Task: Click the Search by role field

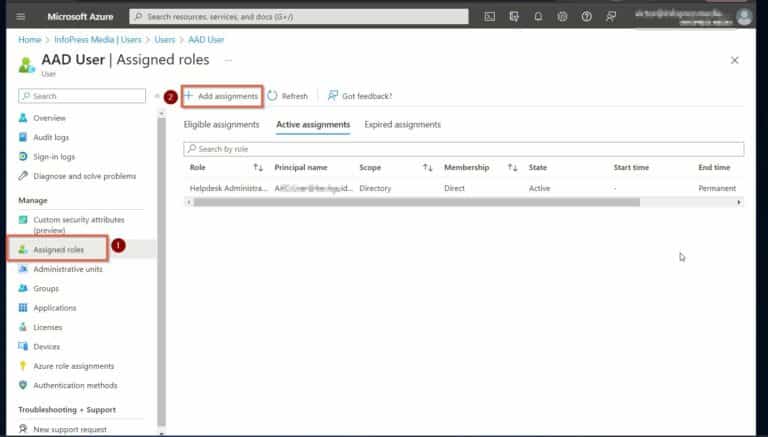Action: click(464, 149)
